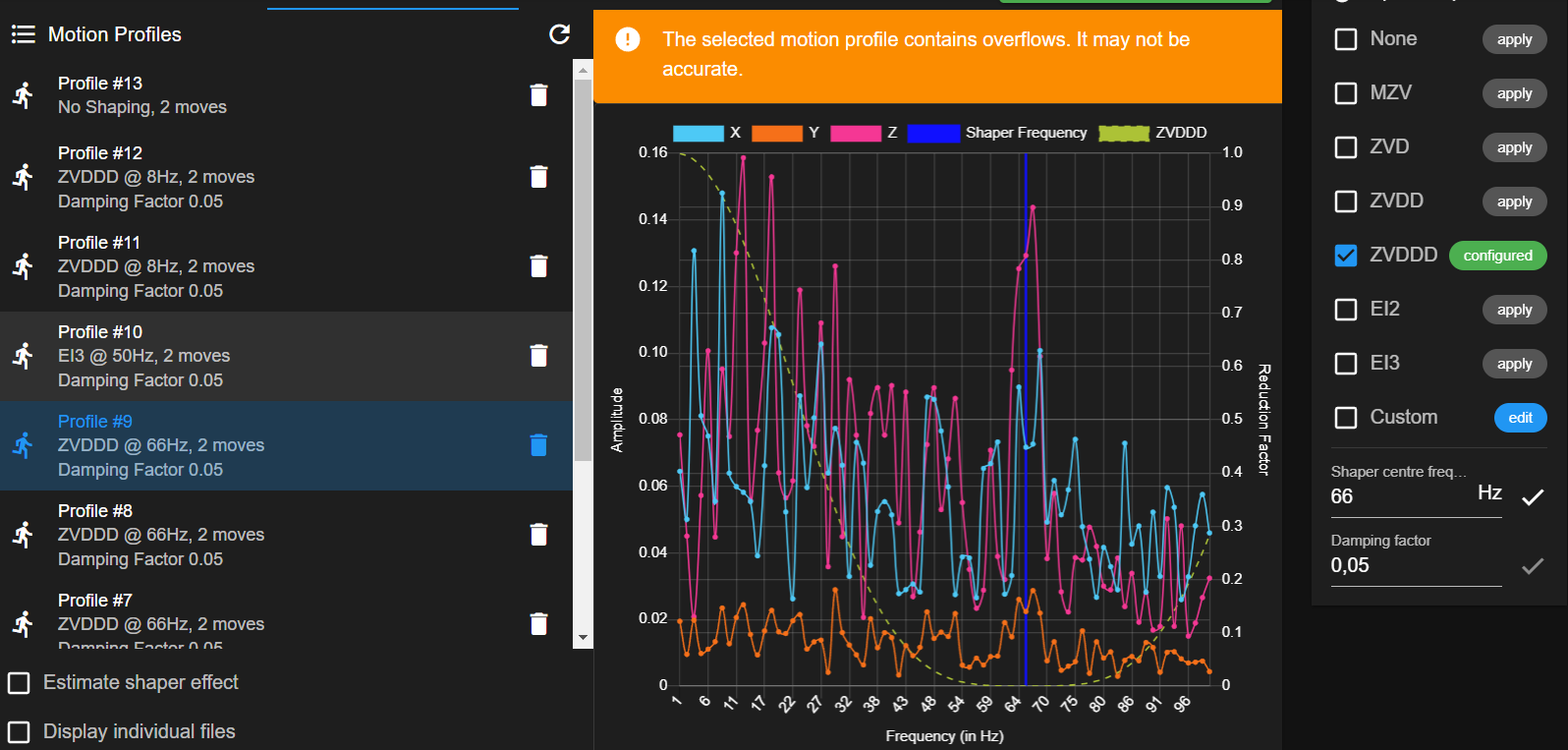Select Profile #9 ZVDDD @ 66Hz entry
This screenshot has width=1568, height=750.
coord(286,445)
